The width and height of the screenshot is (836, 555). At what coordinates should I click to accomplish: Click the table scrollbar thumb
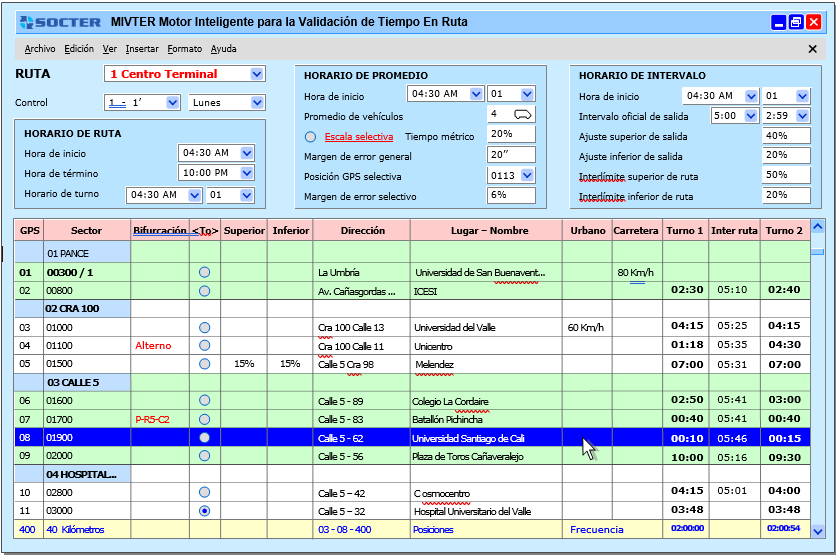coord(818,252)
